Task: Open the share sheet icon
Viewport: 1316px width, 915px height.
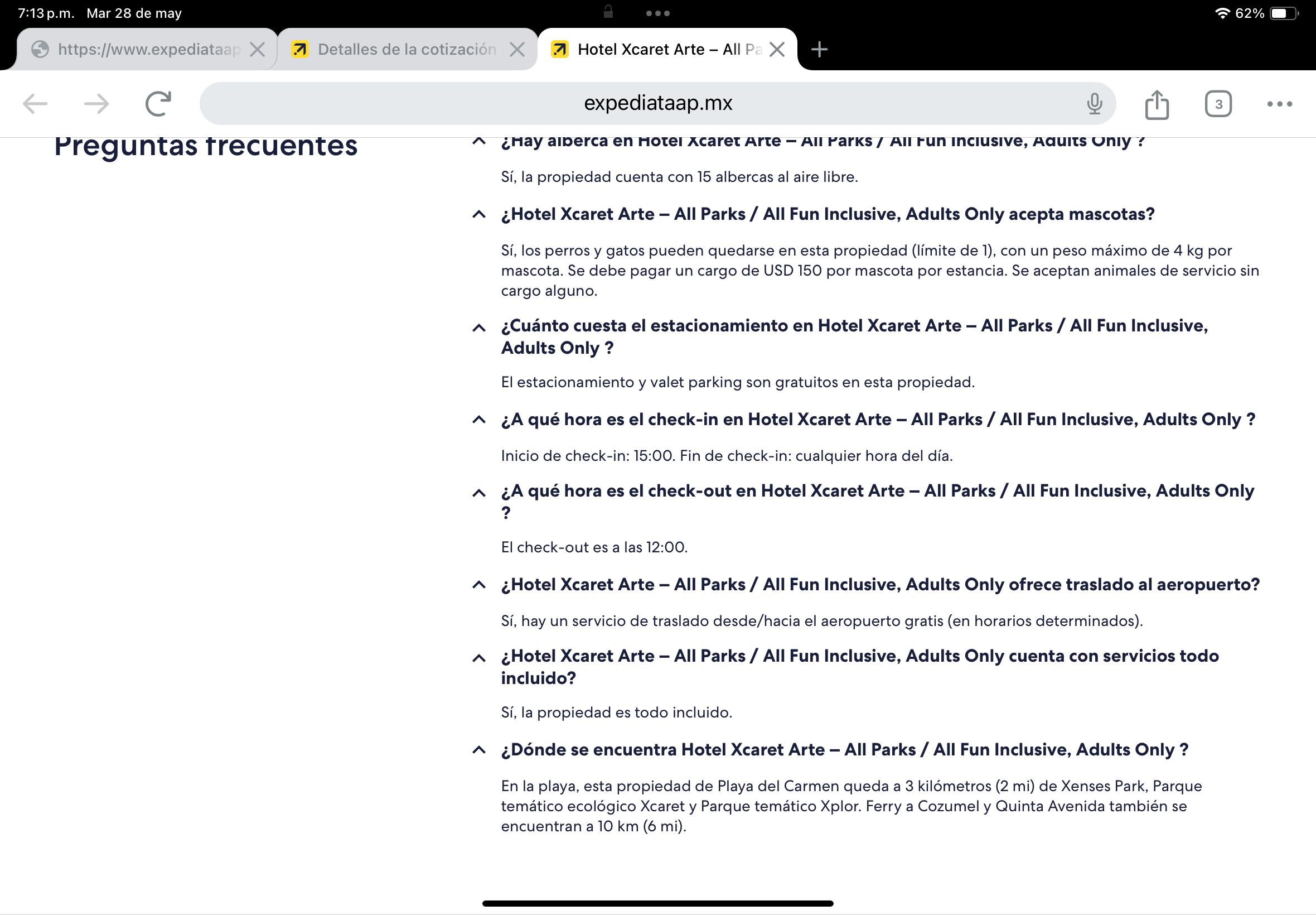Action: tap(1157, 104)
